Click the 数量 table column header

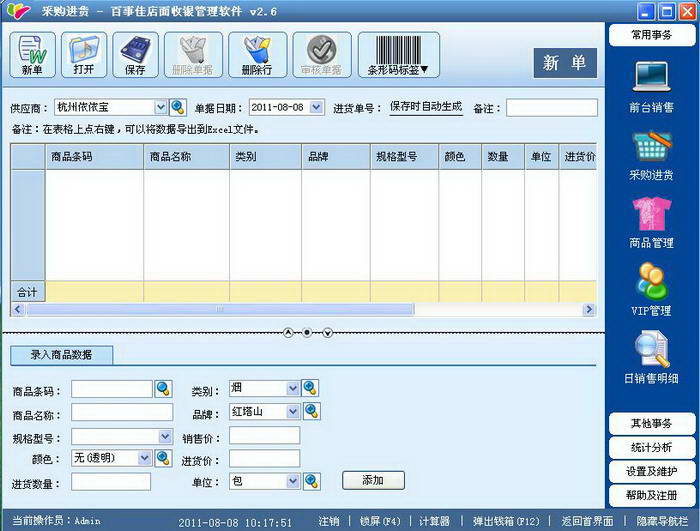[503, 157]
